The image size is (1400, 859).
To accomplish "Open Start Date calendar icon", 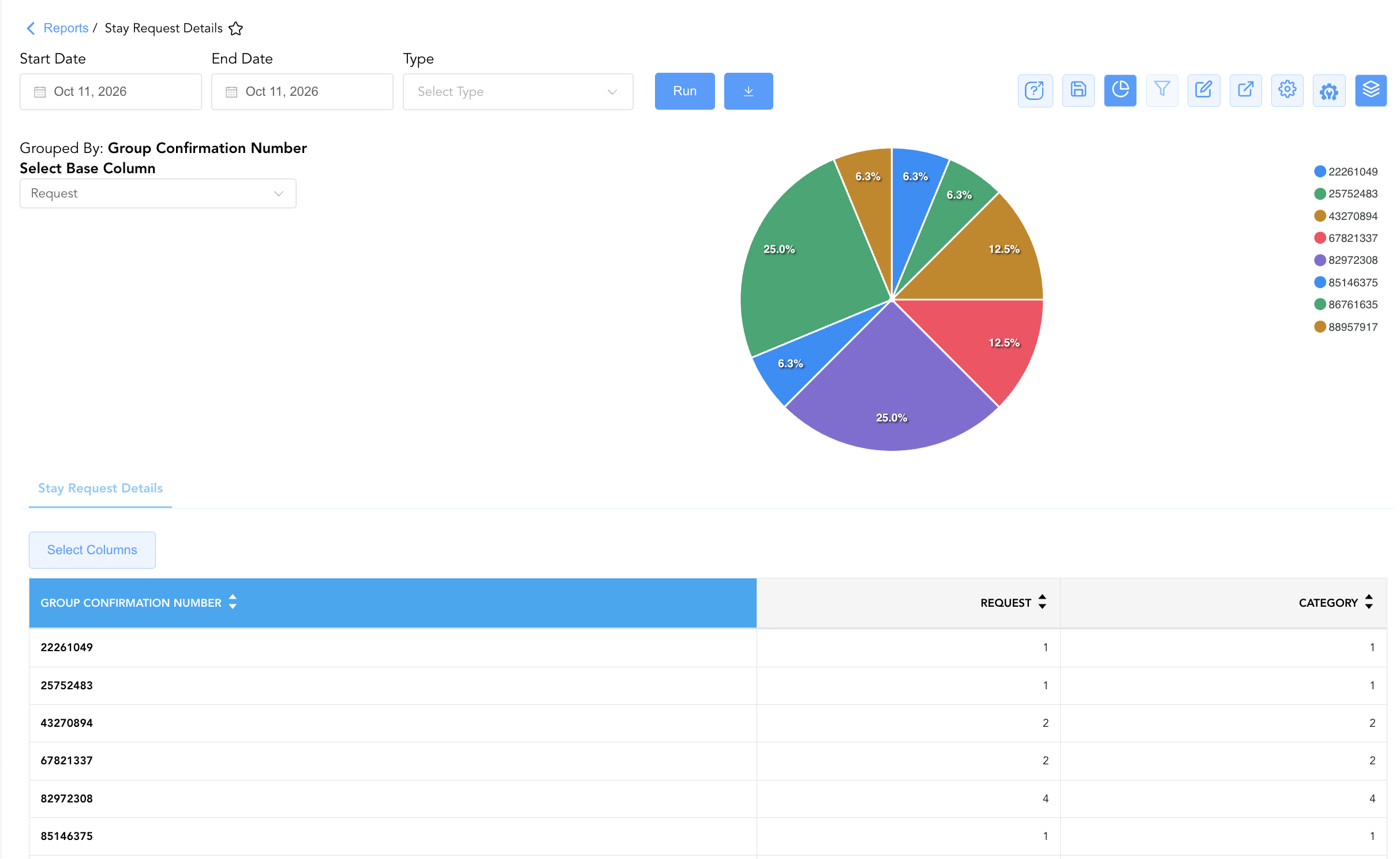I will [40, 92].
